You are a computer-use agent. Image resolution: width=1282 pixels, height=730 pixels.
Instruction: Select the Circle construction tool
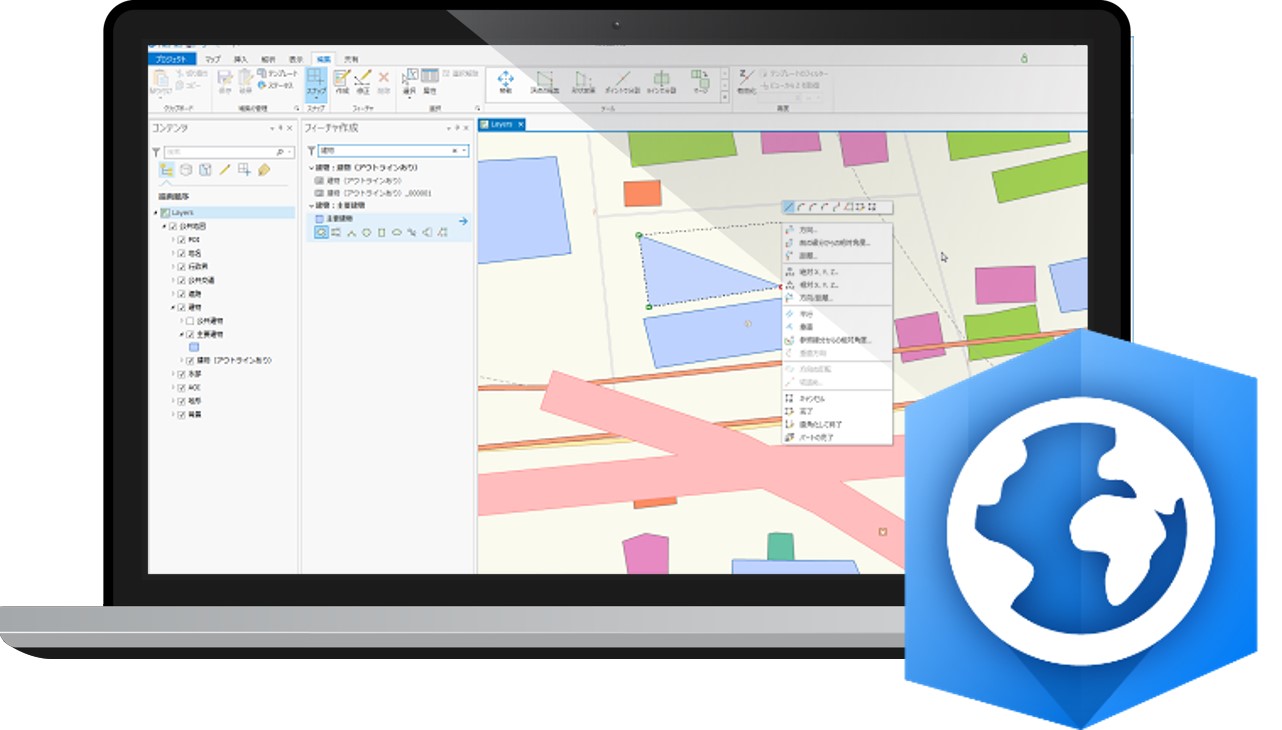(x=367, y=232)
